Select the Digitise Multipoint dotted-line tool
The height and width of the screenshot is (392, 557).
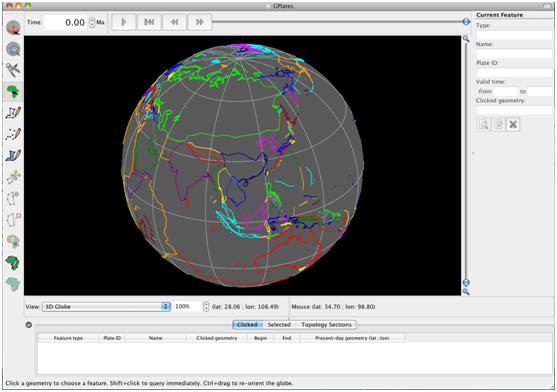tap(13, 134)
